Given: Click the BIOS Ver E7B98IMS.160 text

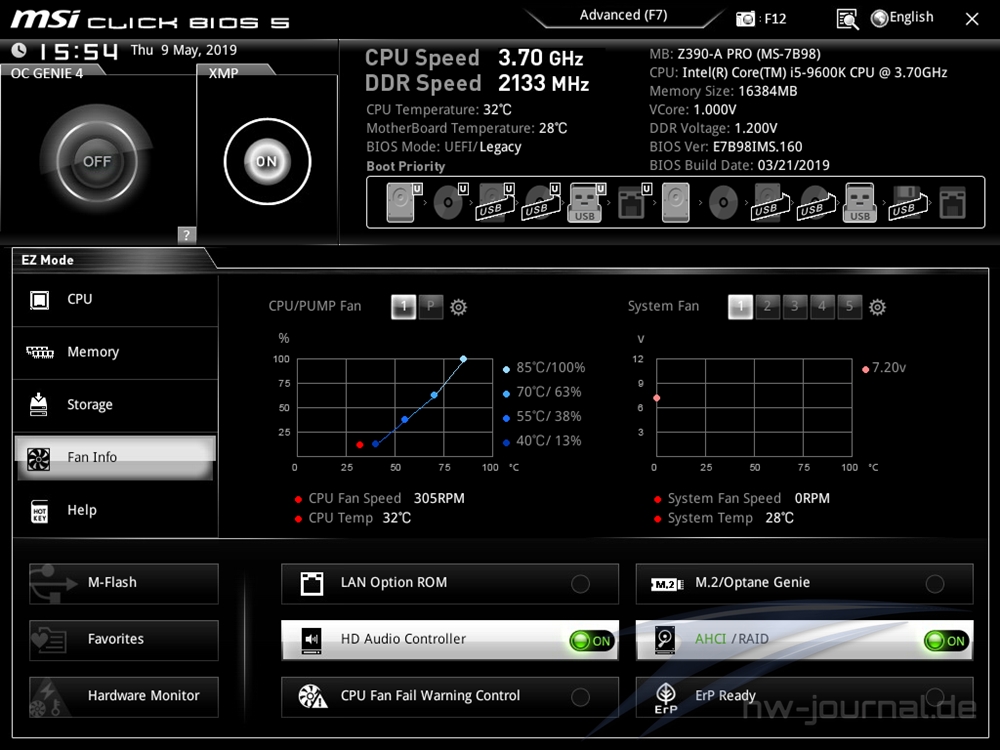Looking at the screenshot, I should (x=726, y=147).
